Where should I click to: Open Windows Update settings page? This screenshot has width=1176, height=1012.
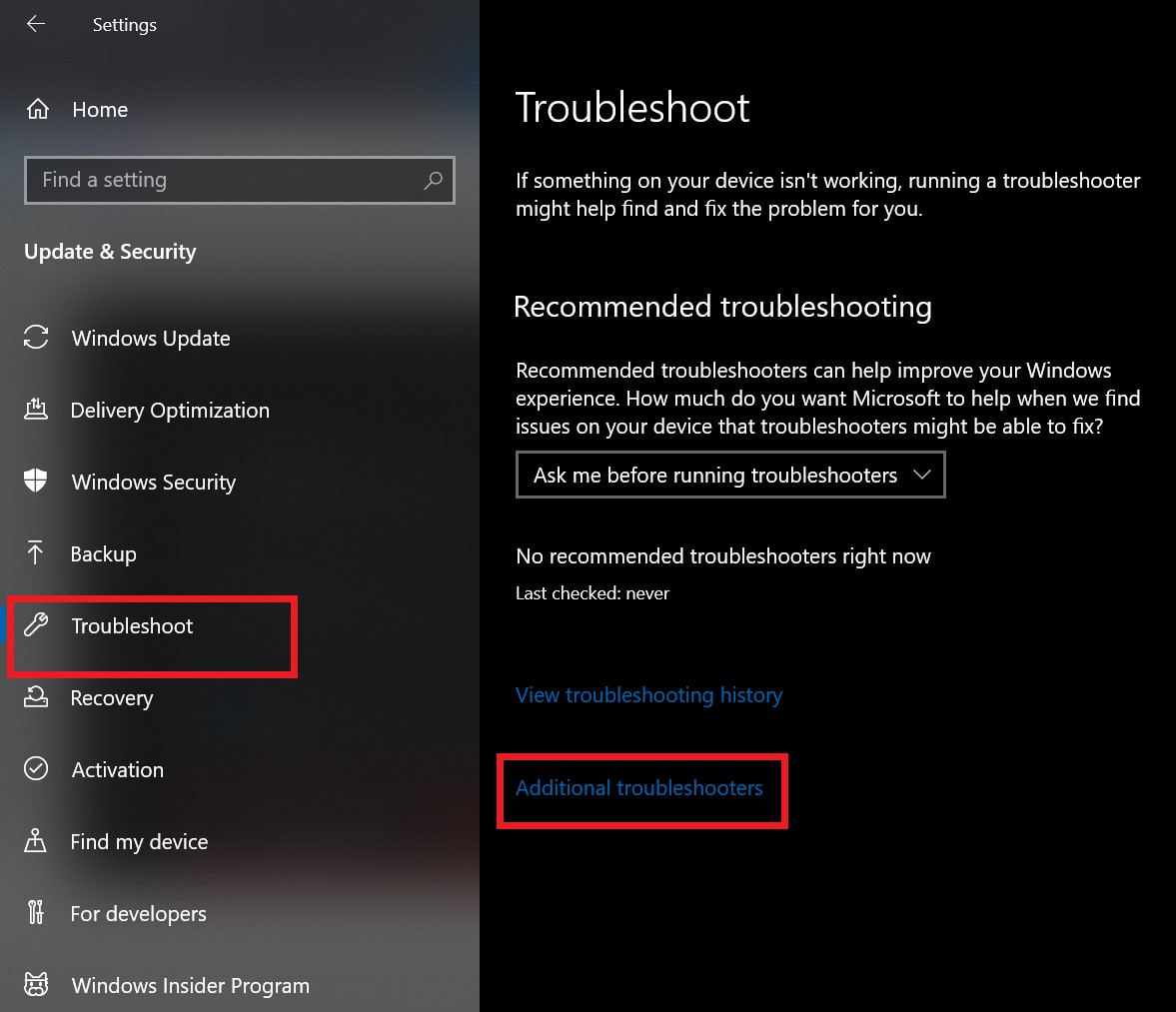[151, 339]
